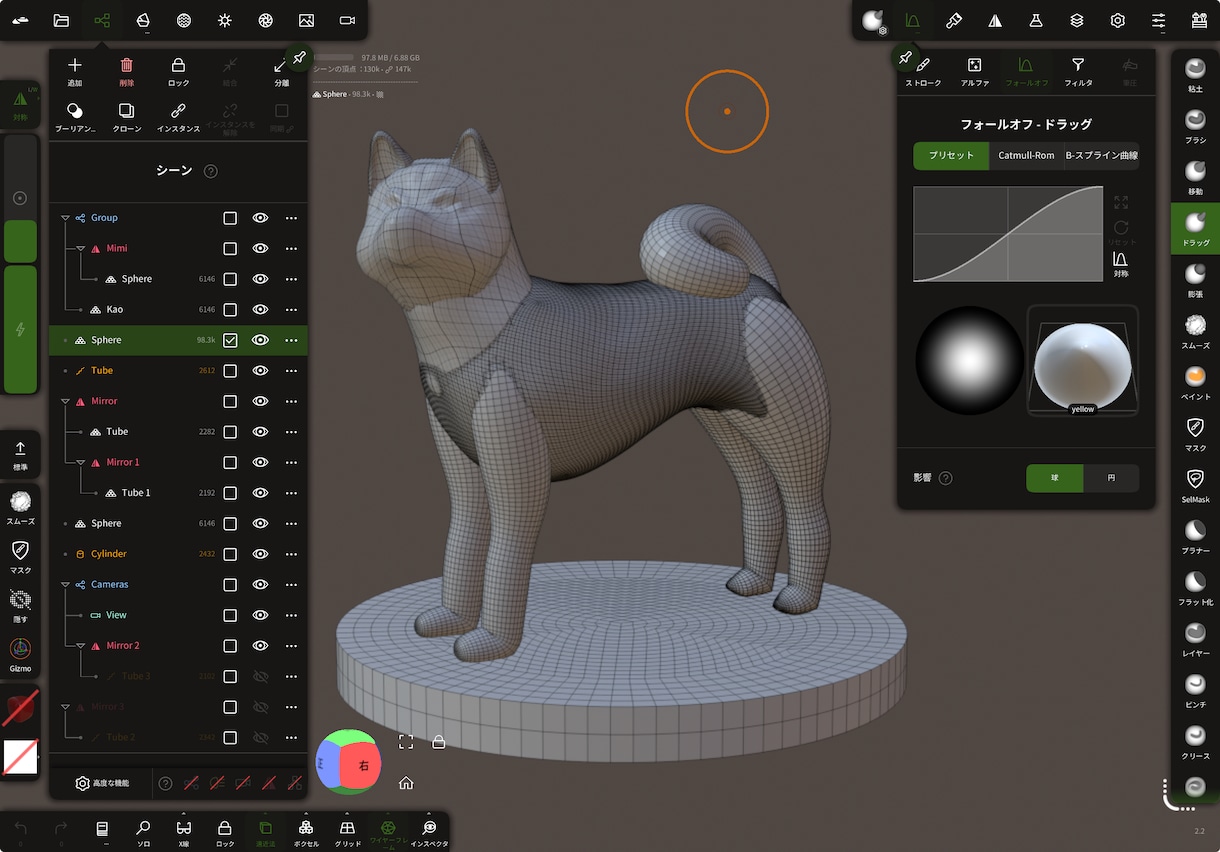Collapse the Cameras group

pos(65,584)
